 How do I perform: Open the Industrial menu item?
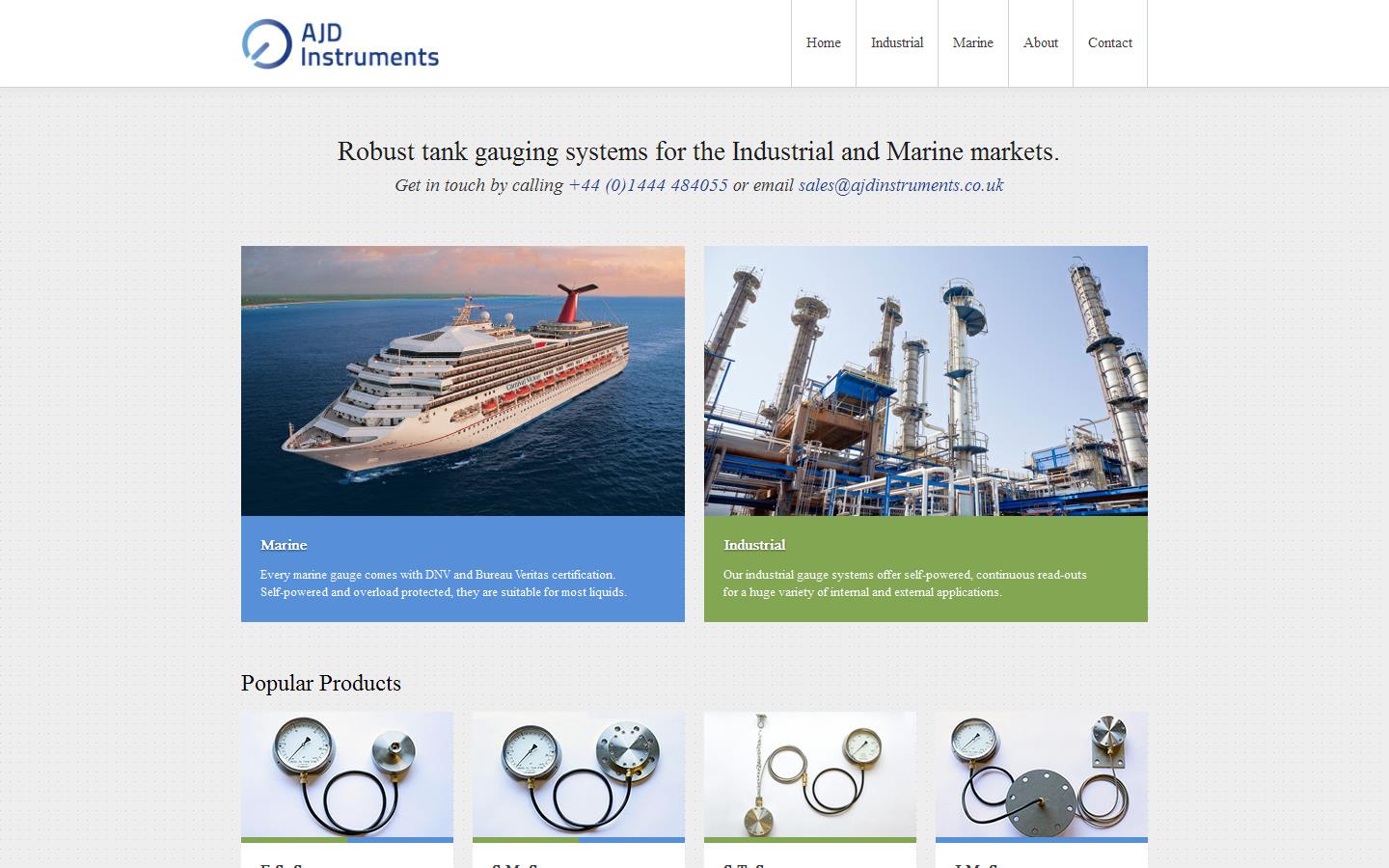[896, 42]
